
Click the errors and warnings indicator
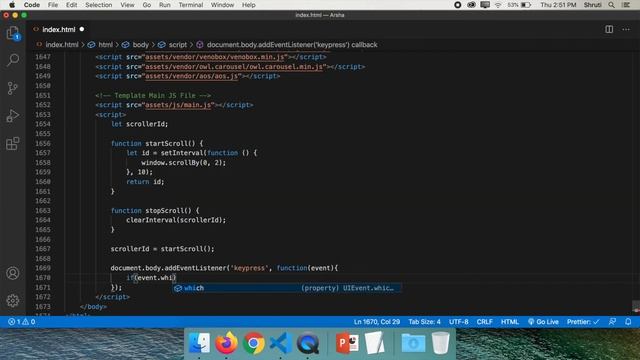22,322
